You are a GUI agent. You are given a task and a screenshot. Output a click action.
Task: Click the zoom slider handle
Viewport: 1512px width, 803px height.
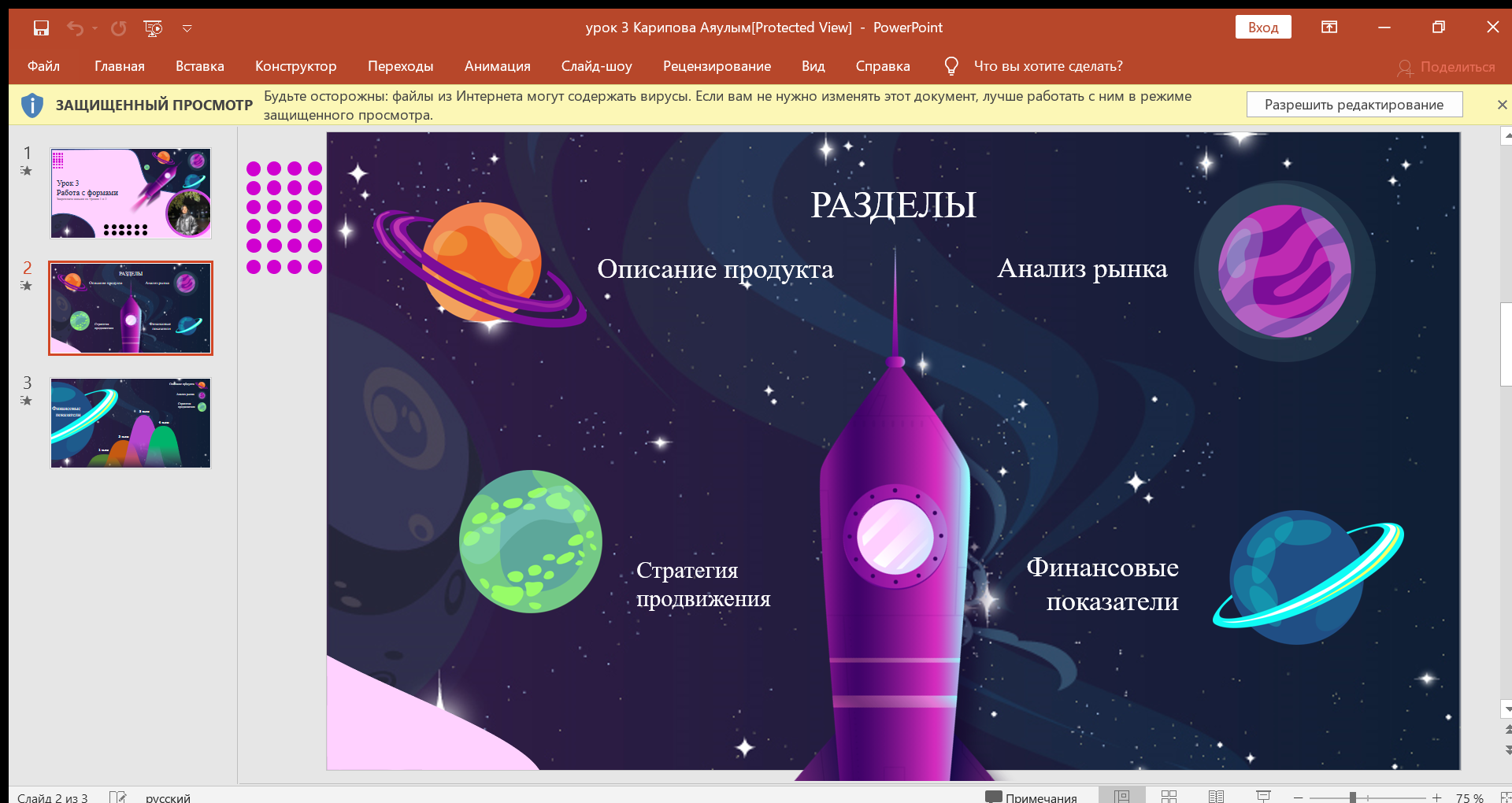pyautogui.click(x=1353, y=797)
